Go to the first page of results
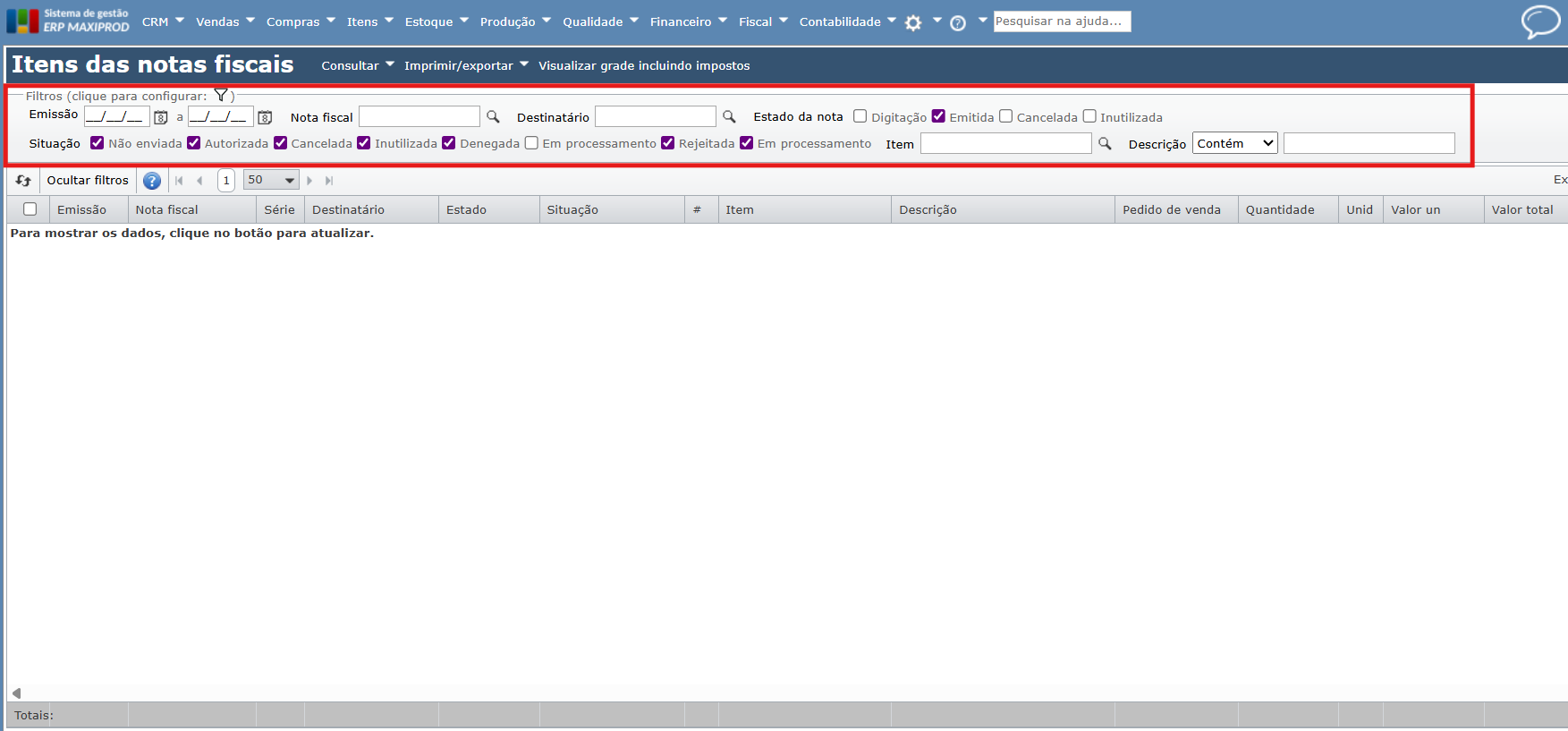The width and height of the screenshot is (1568, 731). tap(179, 181)
